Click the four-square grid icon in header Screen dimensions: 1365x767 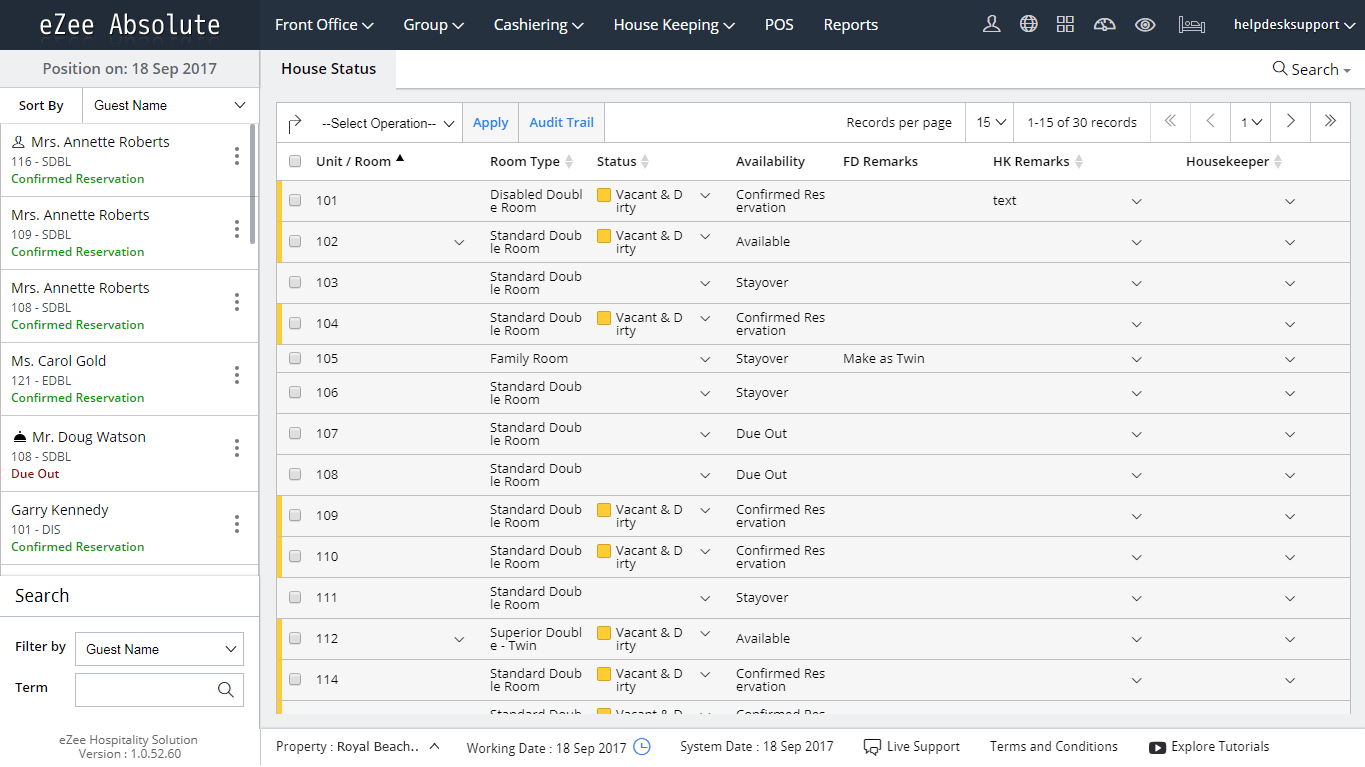coord(1065,25)
